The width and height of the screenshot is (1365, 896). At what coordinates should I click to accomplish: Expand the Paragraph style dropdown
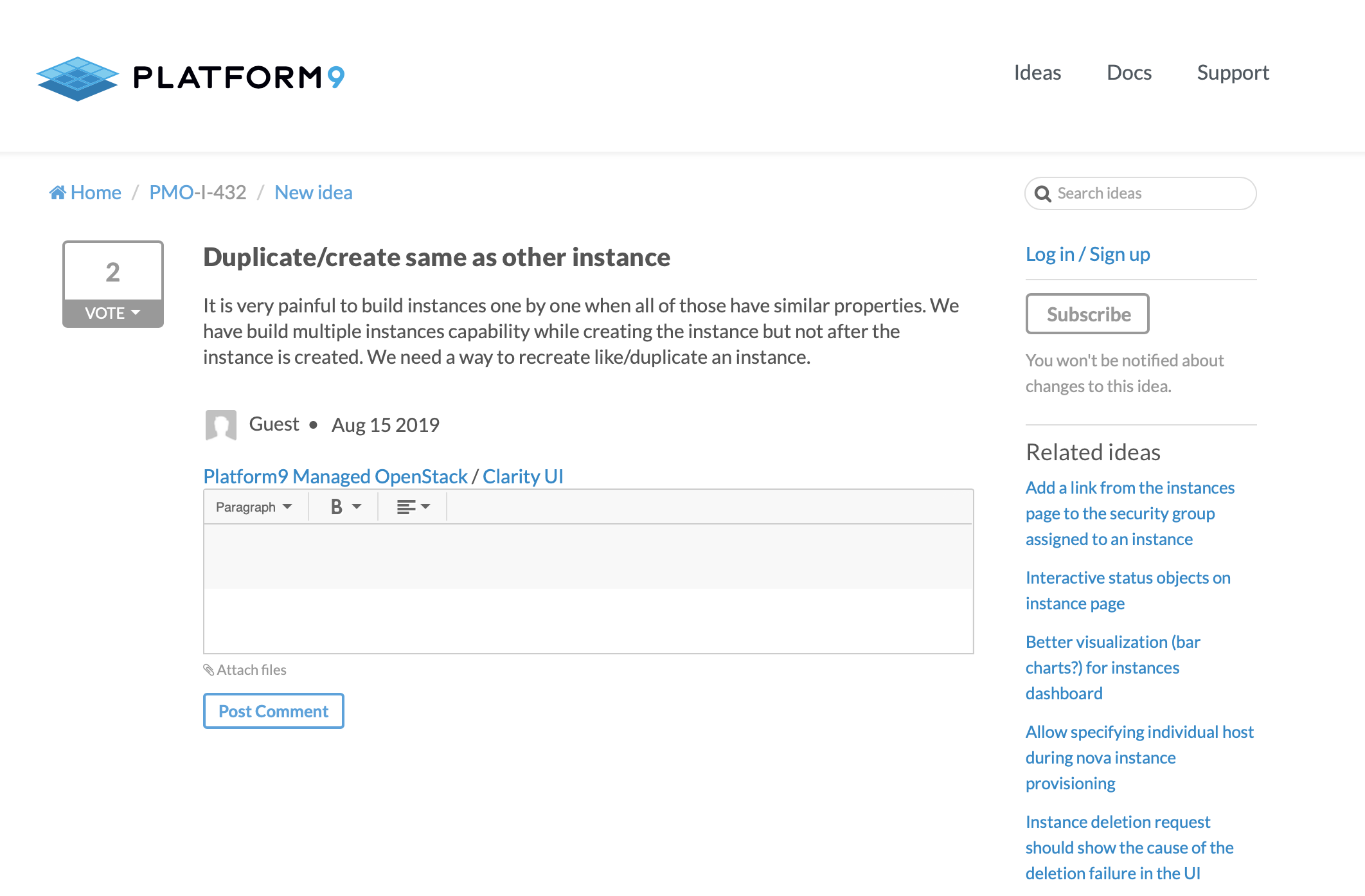(x=254, y=507)
